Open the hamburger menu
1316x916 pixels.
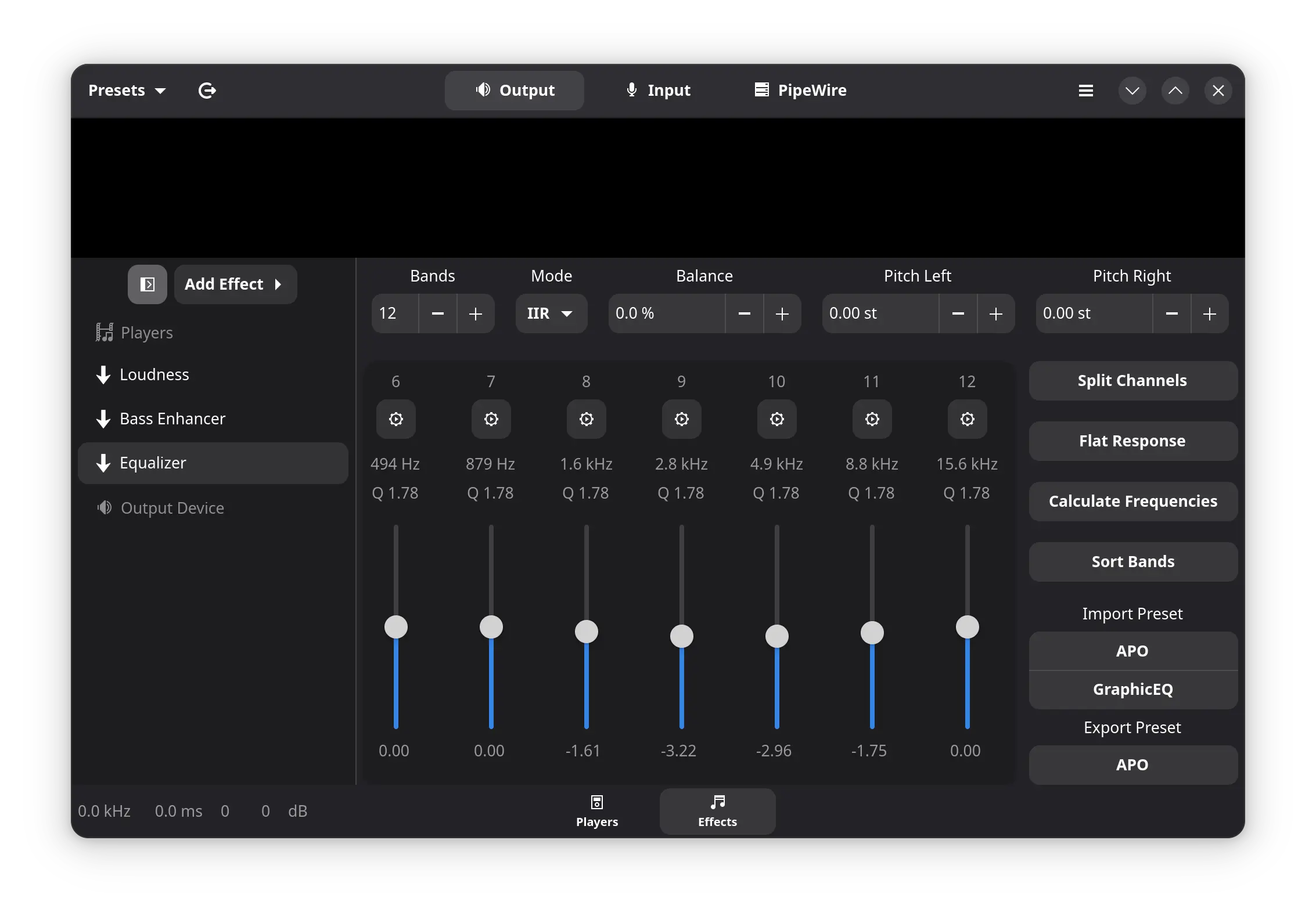coord(1085,90)
